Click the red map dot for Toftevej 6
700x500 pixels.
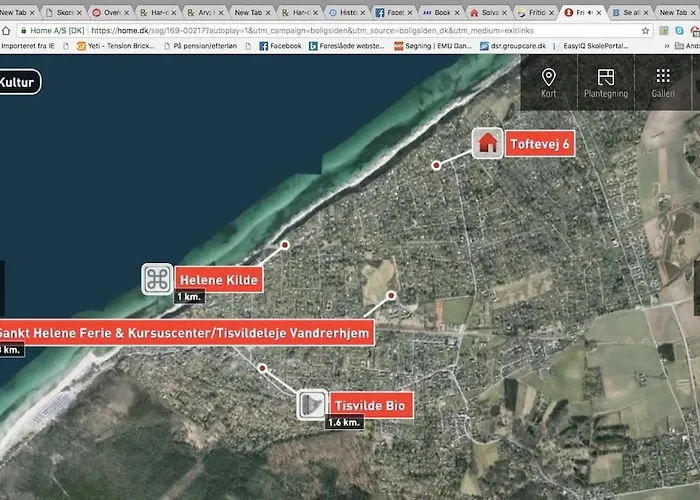[436, 165]
